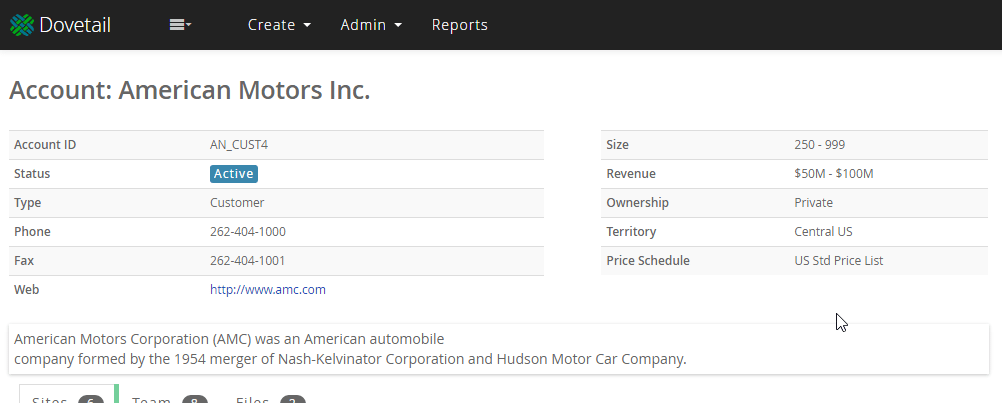Image resolution: width=1002 pixels, height=403 pixels.
Task: Click the Private ownership value
Action: [x=813, y=203]
